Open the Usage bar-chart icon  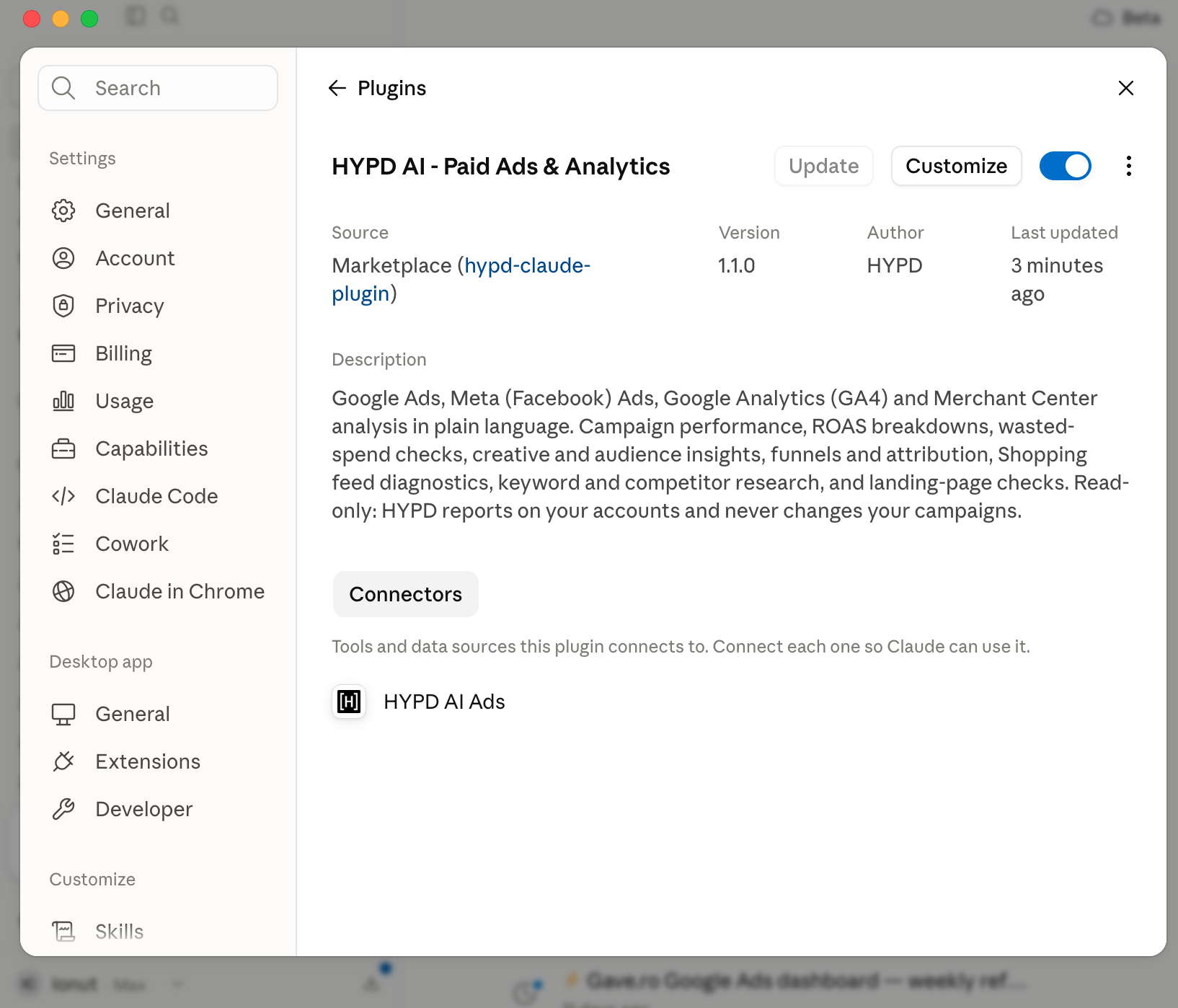point(63,401)
